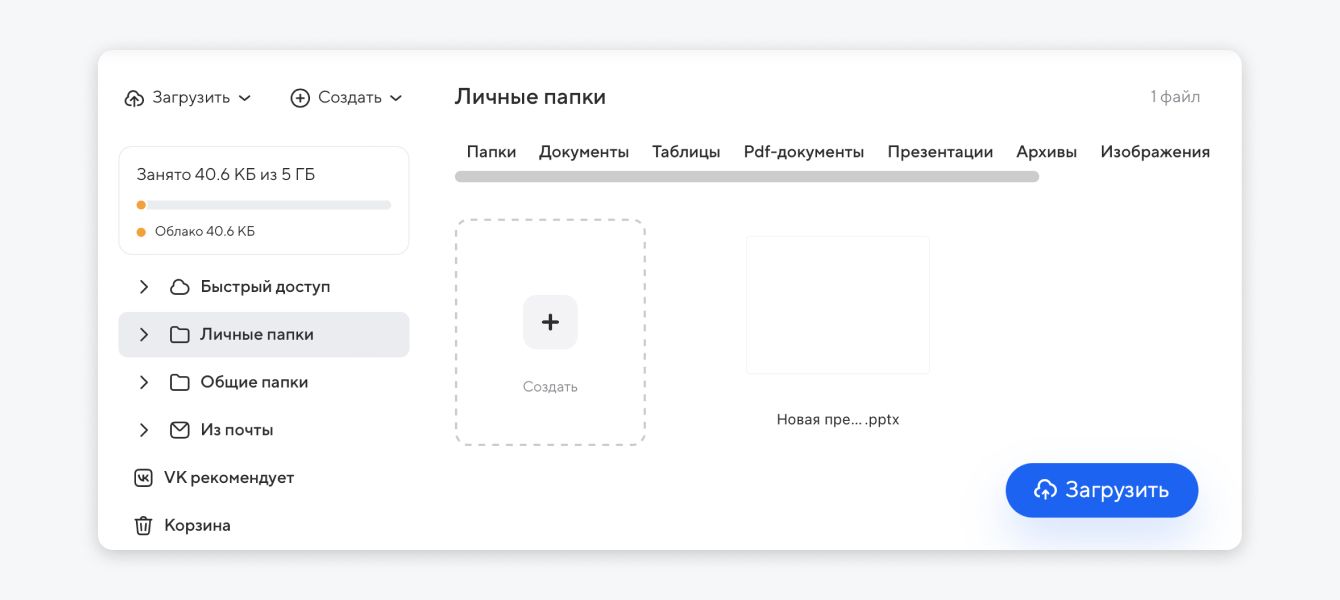Screen dimensions: 1340x600
Task: Click the cloud upload icon next to Загрузить
Action: coord(134,97)
